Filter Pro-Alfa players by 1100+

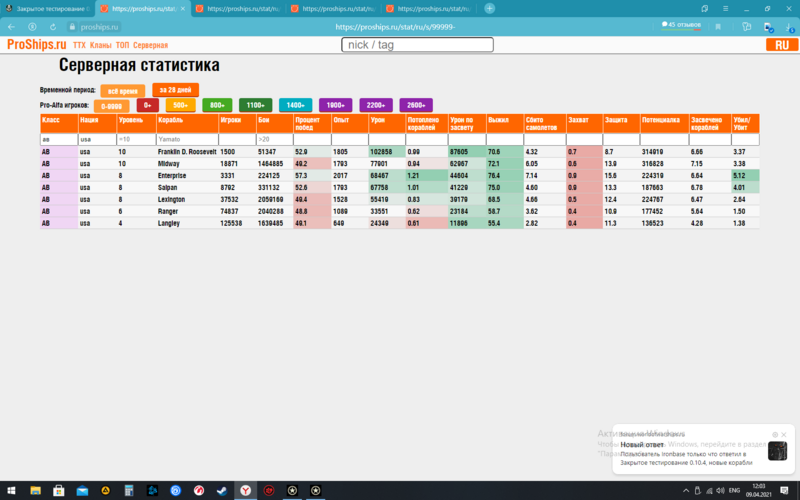coord(256,105)
